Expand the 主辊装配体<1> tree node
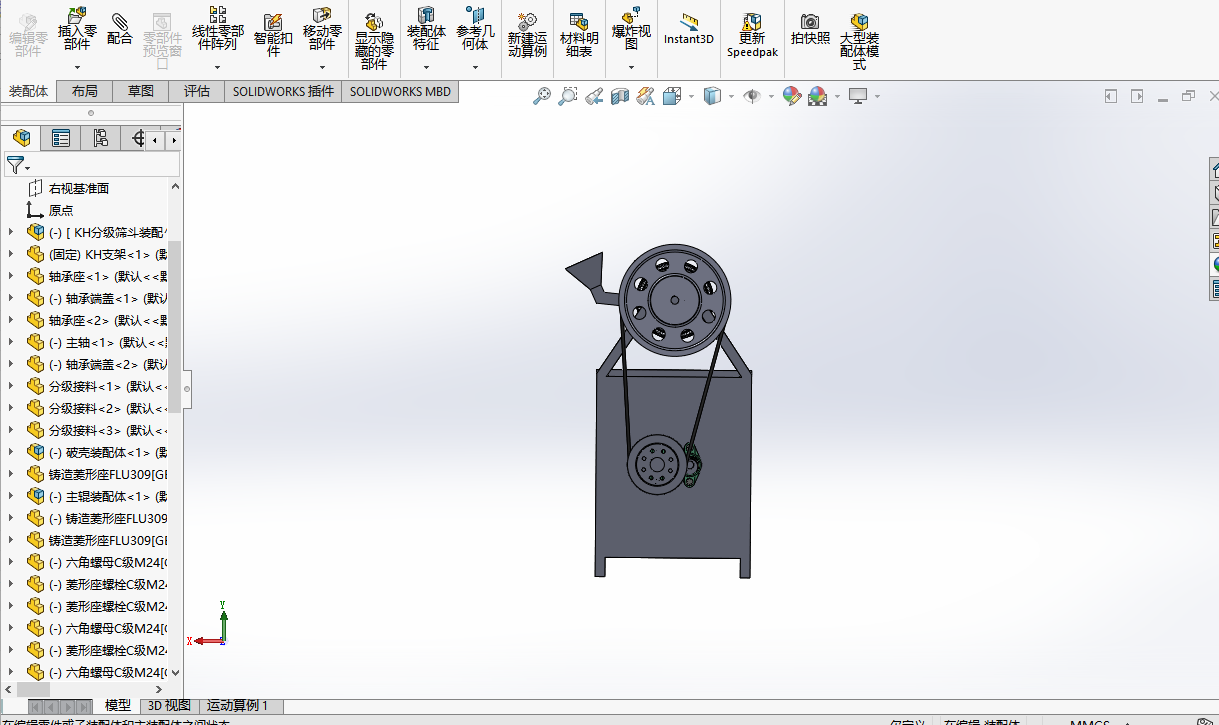This screenshot has height=725, width=1219. pyautogui.click(x=11, y=496)
